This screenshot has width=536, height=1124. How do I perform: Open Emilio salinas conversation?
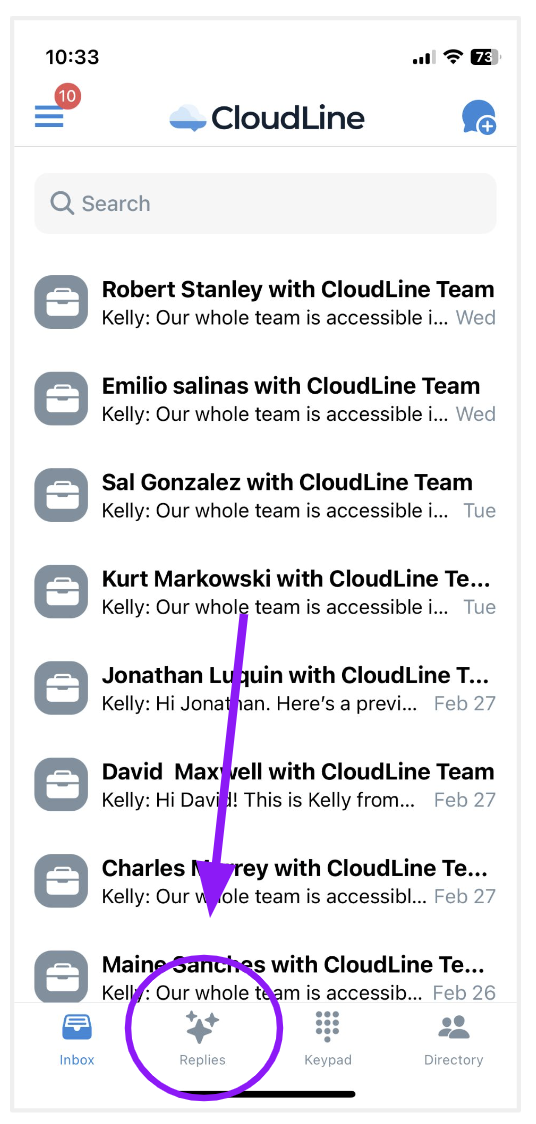[265, 399]
